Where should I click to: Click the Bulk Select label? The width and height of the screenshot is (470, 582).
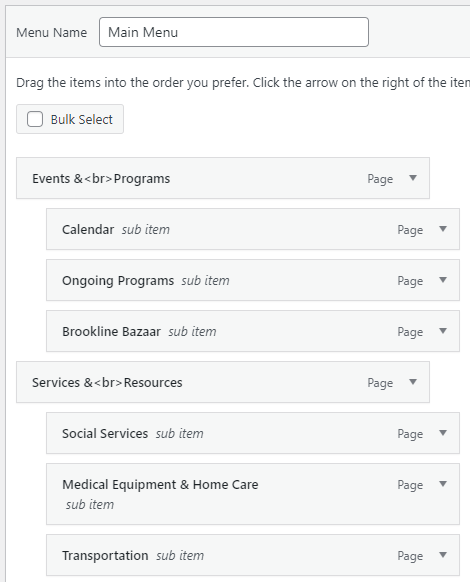tap(82, 120)
